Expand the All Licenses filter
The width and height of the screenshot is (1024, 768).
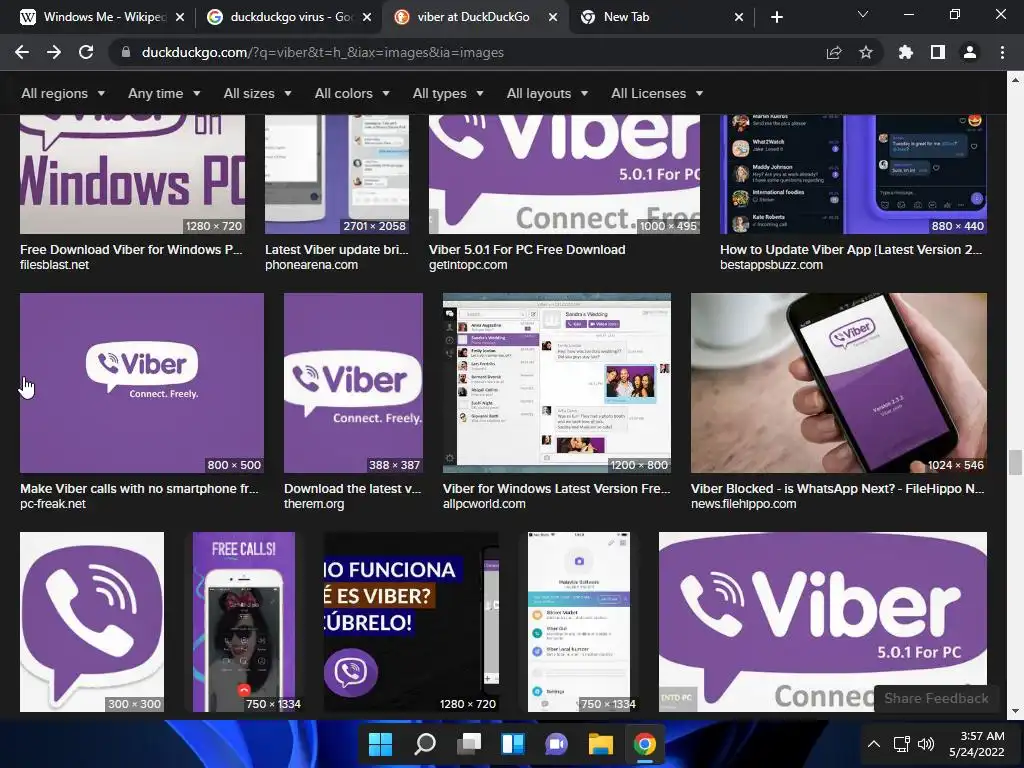click(657, 93)
